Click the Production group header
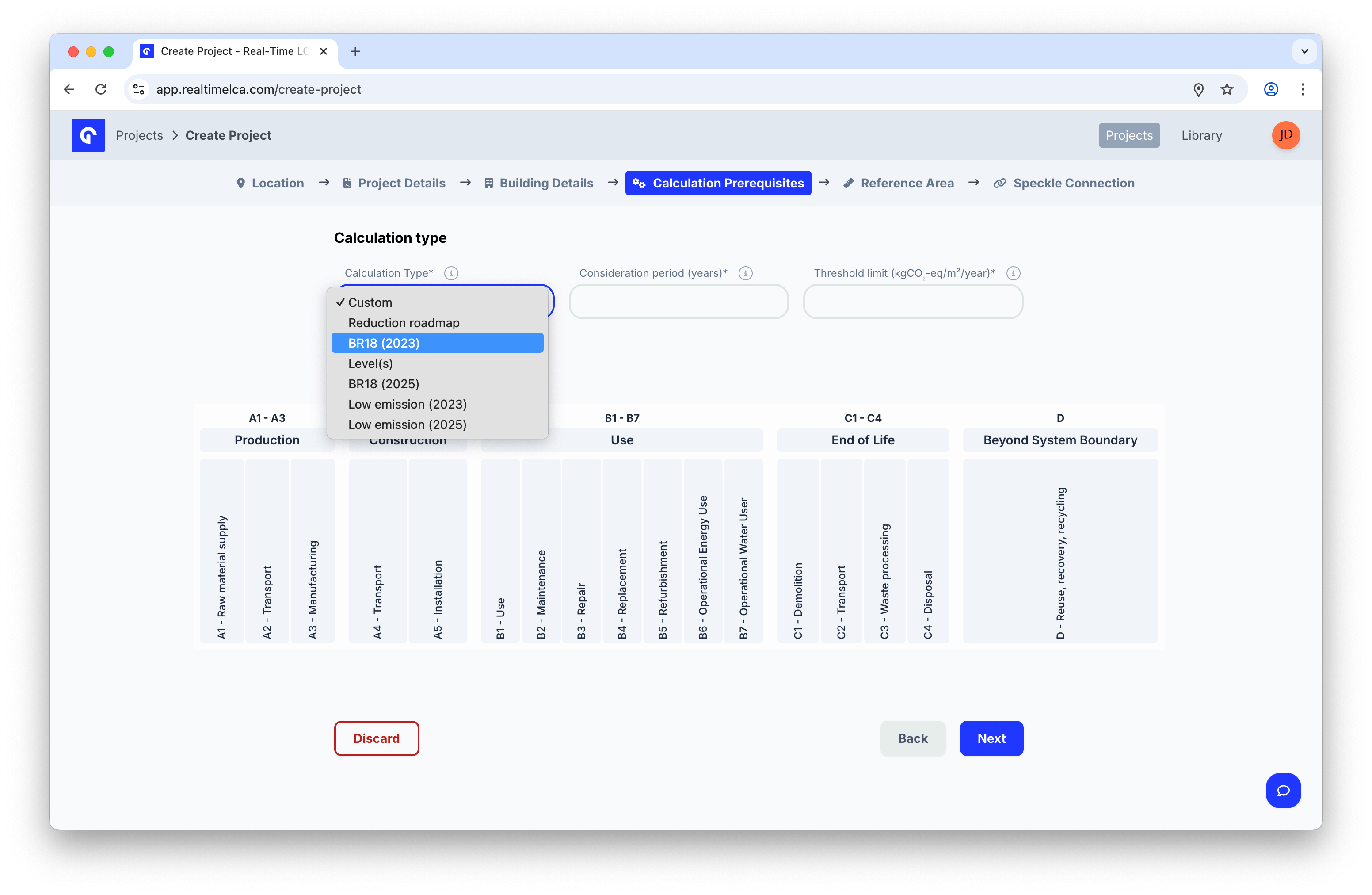1372x895 pixels. tap(267, 440)
